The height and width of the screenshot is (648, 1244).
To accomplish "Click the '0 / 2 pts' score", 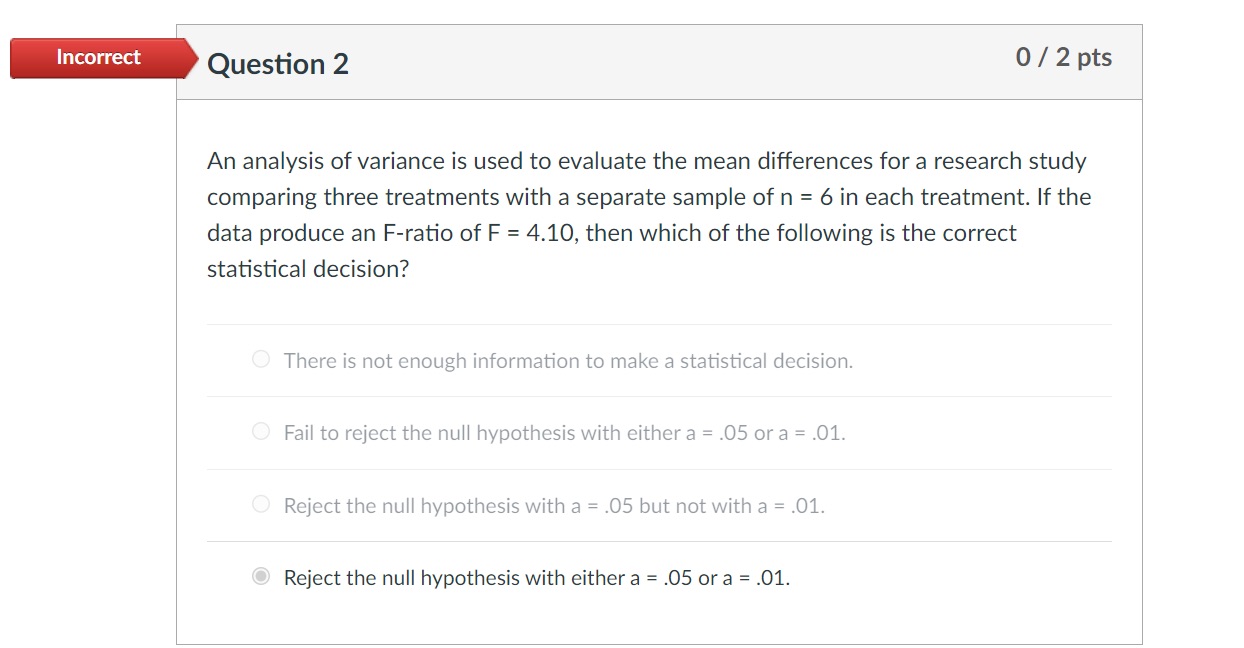I will click(1063, 58).
